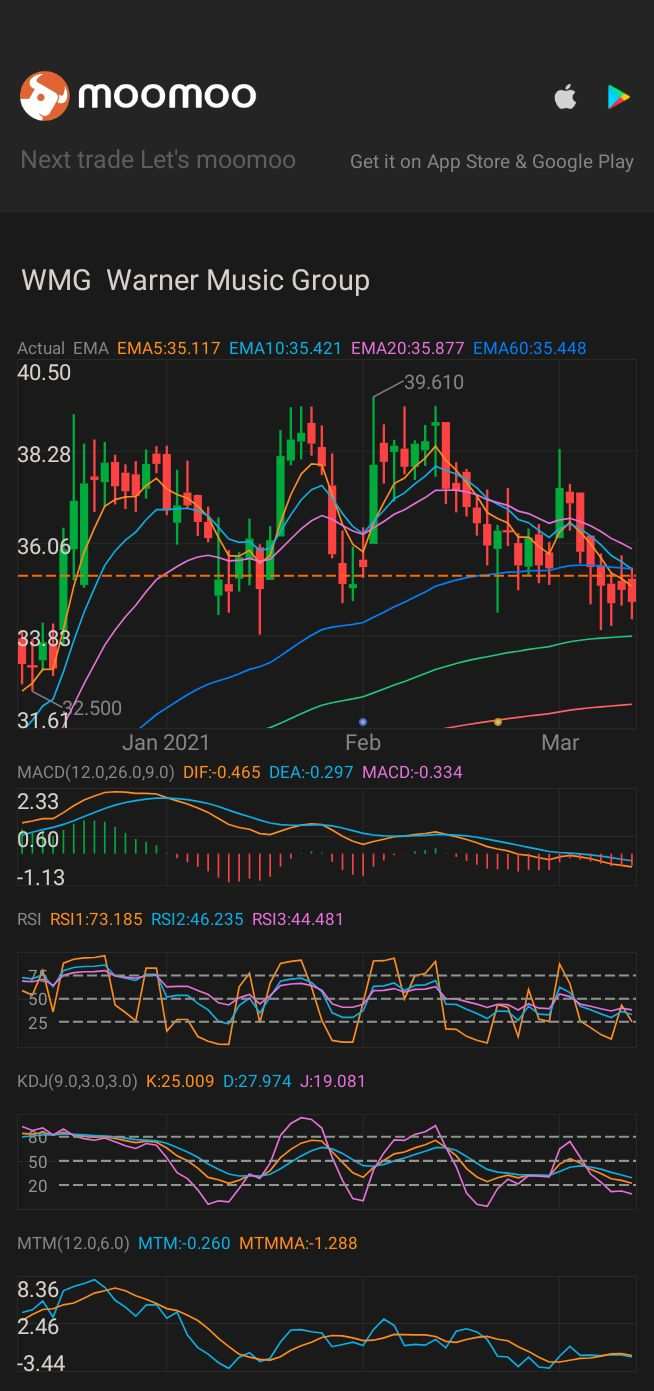
Task: Select the 'Next trade Let's moomoo' tagline
Action: tap(158, 159)
